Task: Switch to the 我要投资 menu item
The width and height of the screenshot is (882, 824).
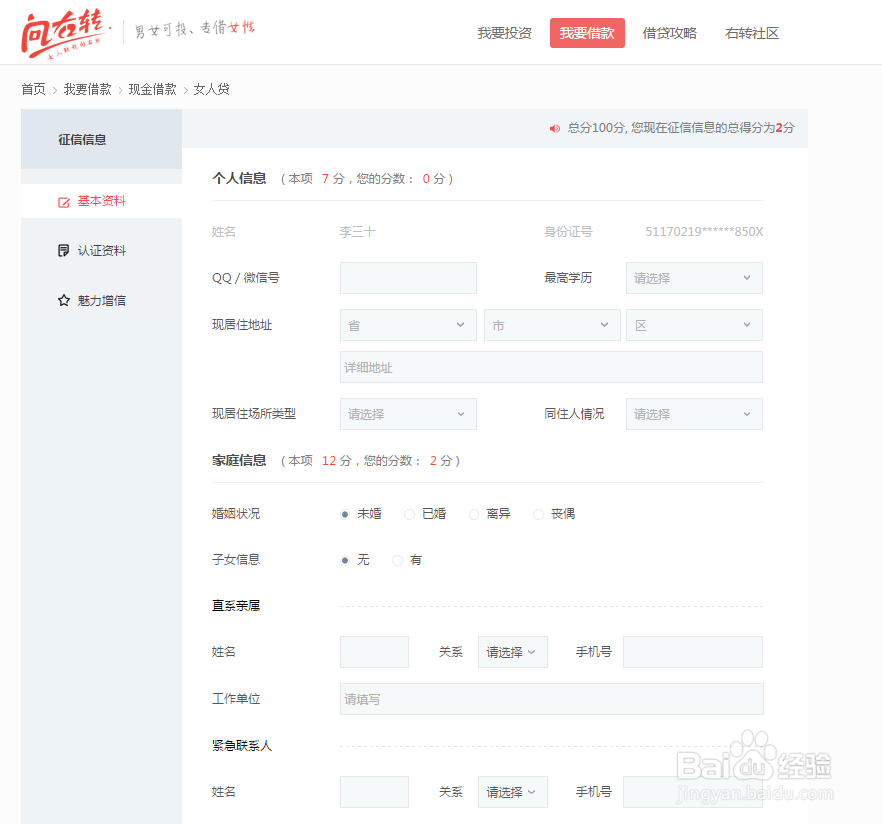Action: pyautogui.click(x=504, y=32)
